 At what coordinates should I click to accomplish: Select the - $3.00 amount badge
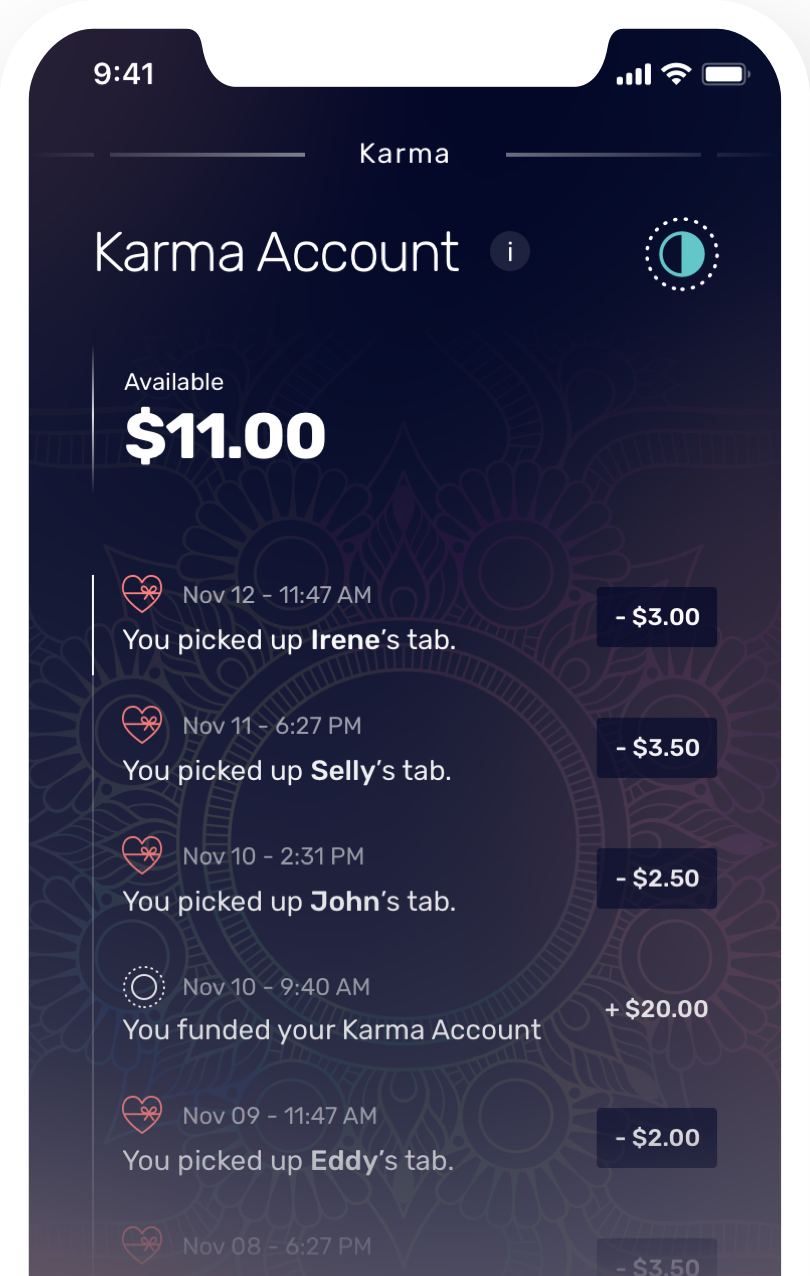pyautogui.click(x=657, y=617)
